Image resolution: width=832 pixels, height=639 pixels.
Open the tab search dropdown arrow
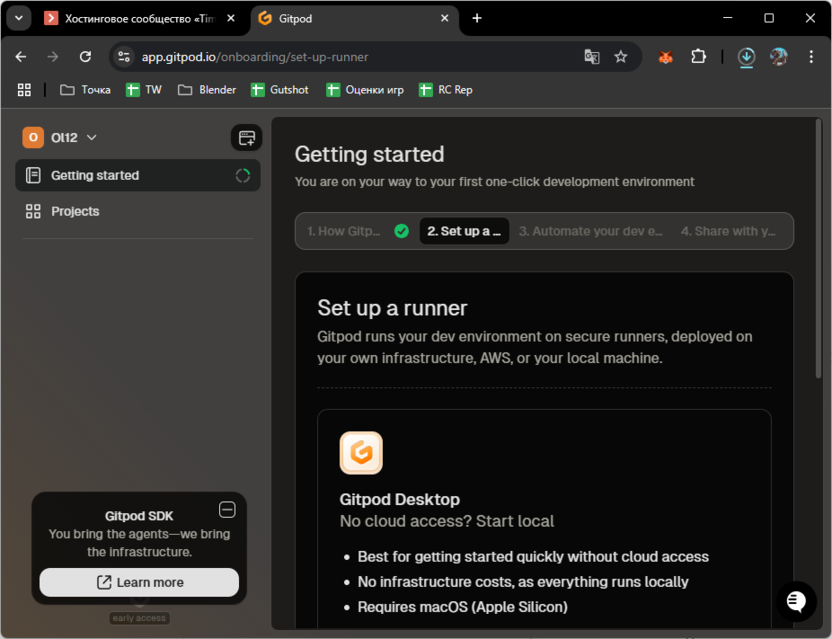18,18
